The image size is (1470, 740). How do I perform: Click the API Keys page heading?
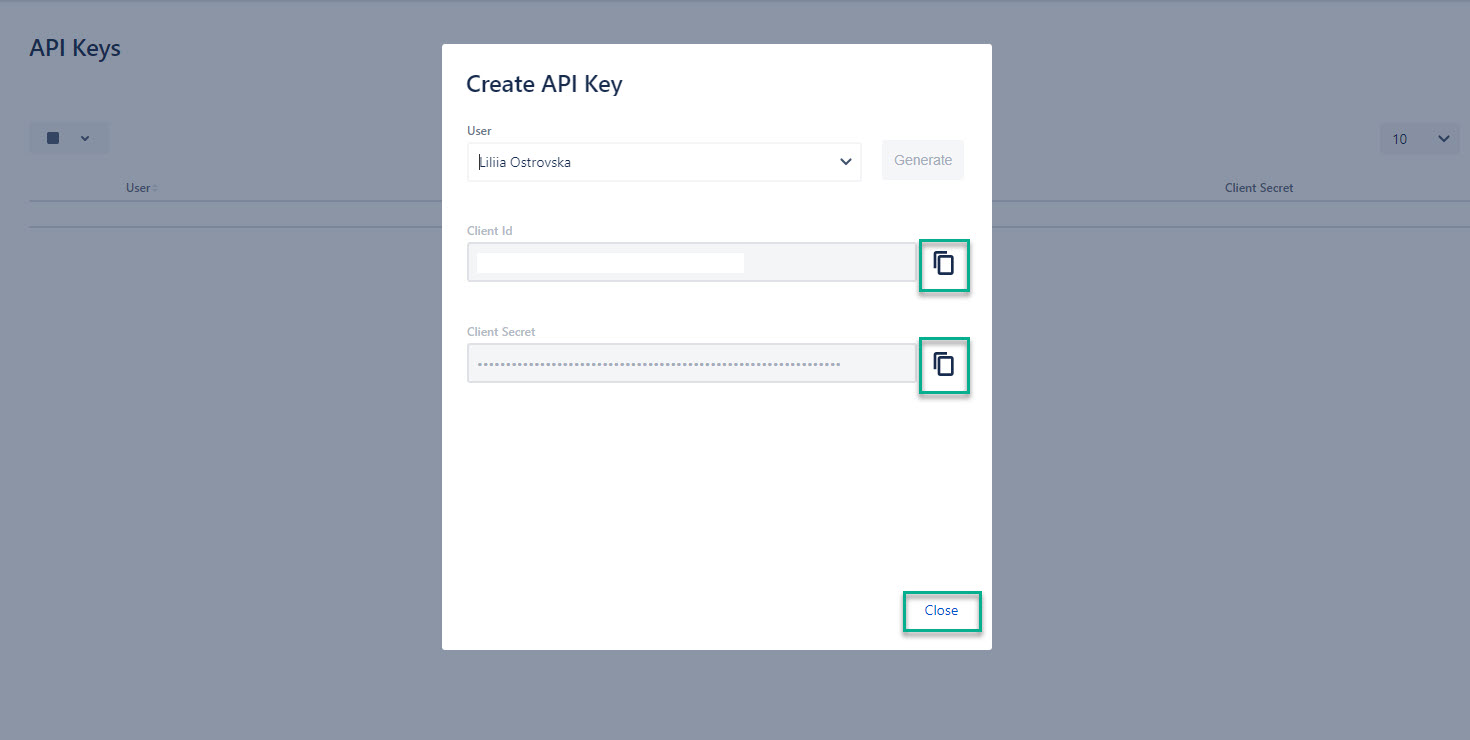click(75, 48)
